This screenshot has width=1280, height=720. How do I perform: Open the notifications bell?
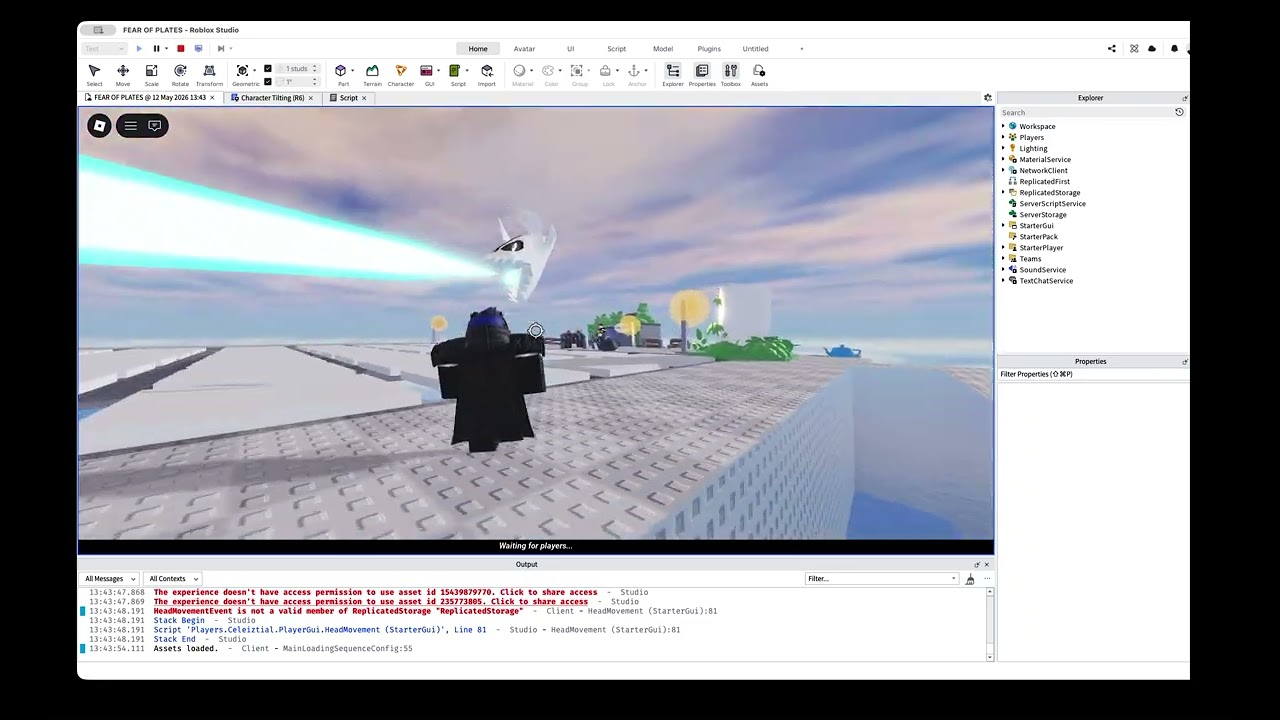[1174, 48]
